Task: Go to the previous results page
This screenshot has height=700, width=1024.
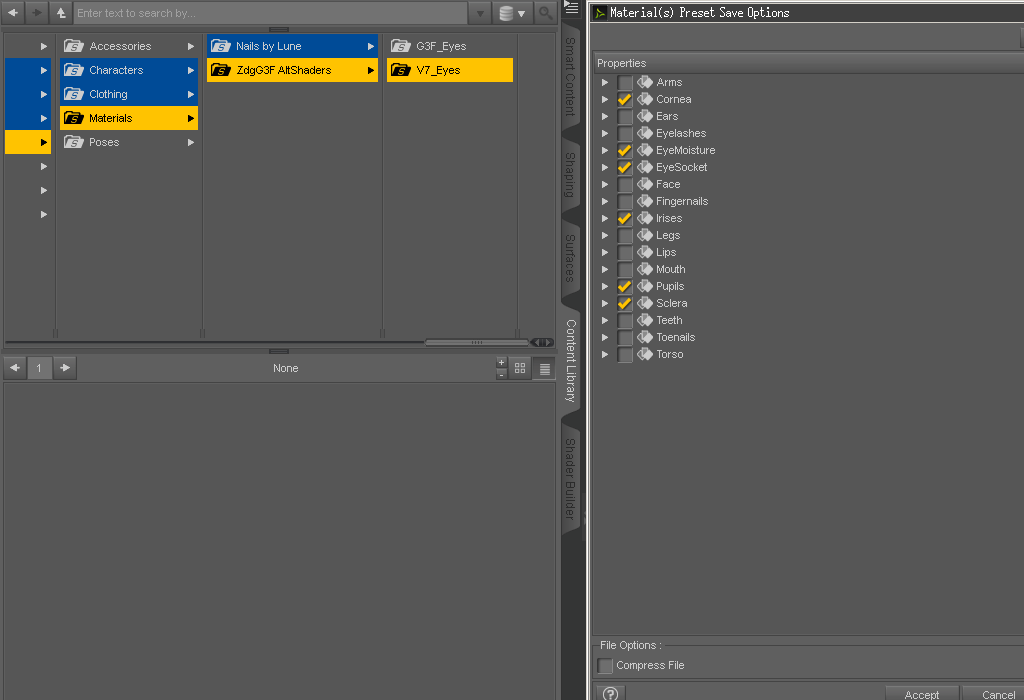Action: (14, 368)
